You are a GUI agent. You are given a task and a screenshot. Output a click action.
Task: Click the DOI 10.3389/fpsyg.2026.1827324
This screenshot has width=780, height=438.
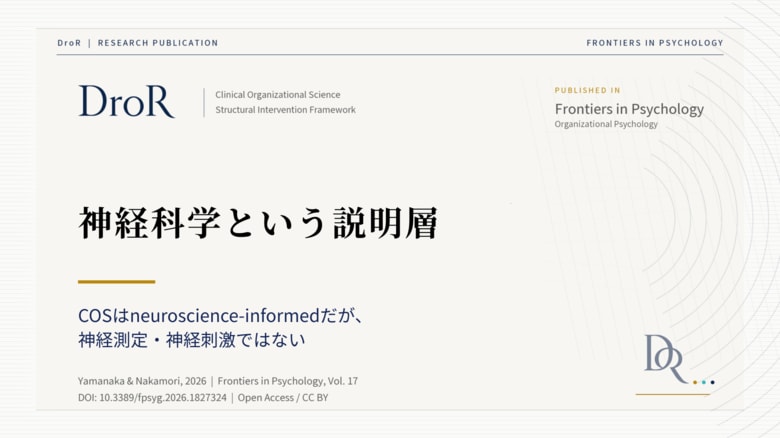152,398
